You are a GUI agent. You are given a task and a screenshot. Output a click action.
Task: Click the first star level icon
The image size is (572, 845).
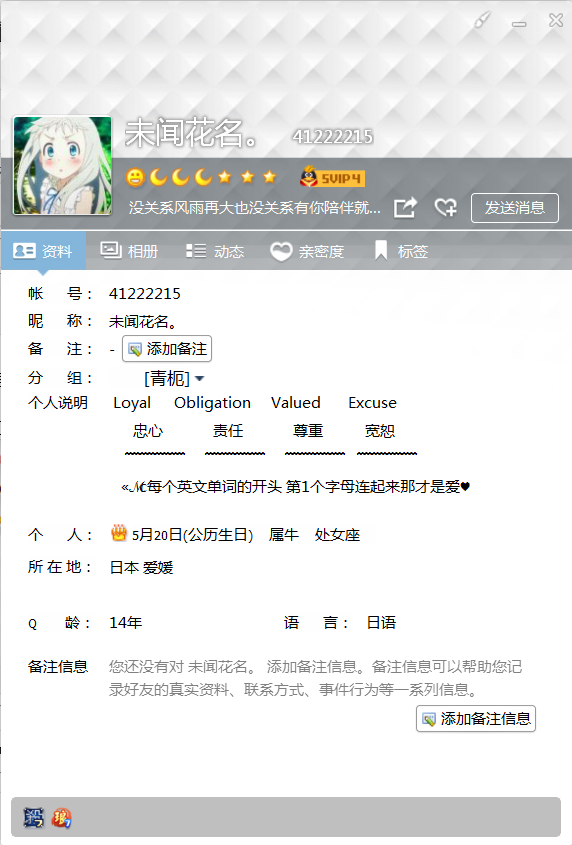pyautogui.click(x=225, y=177)
